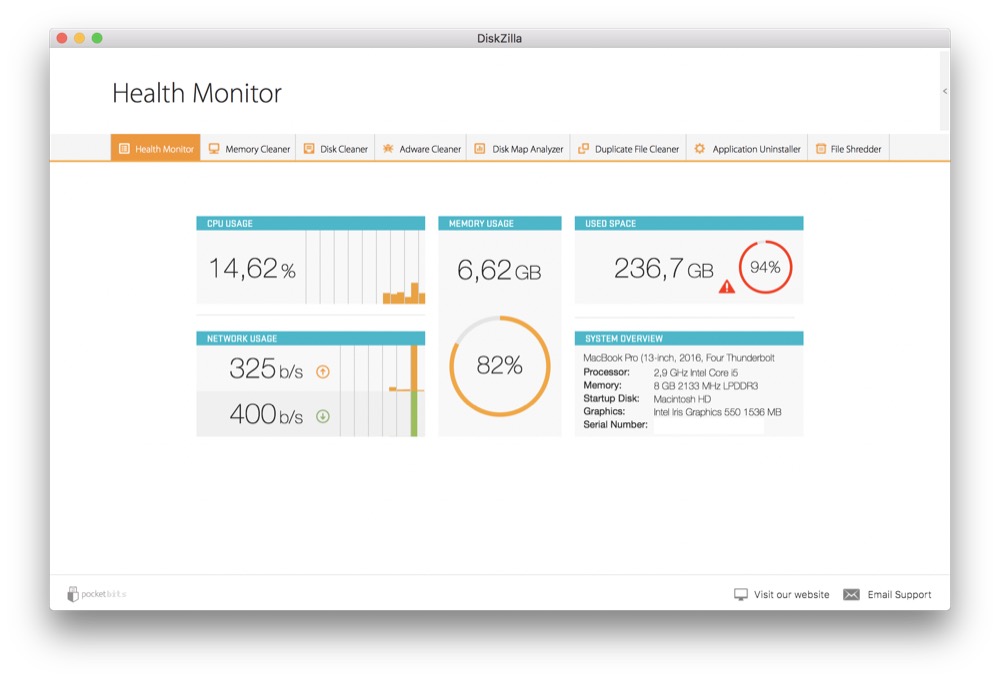Click the green fullscreen window button

coord(97,38)
